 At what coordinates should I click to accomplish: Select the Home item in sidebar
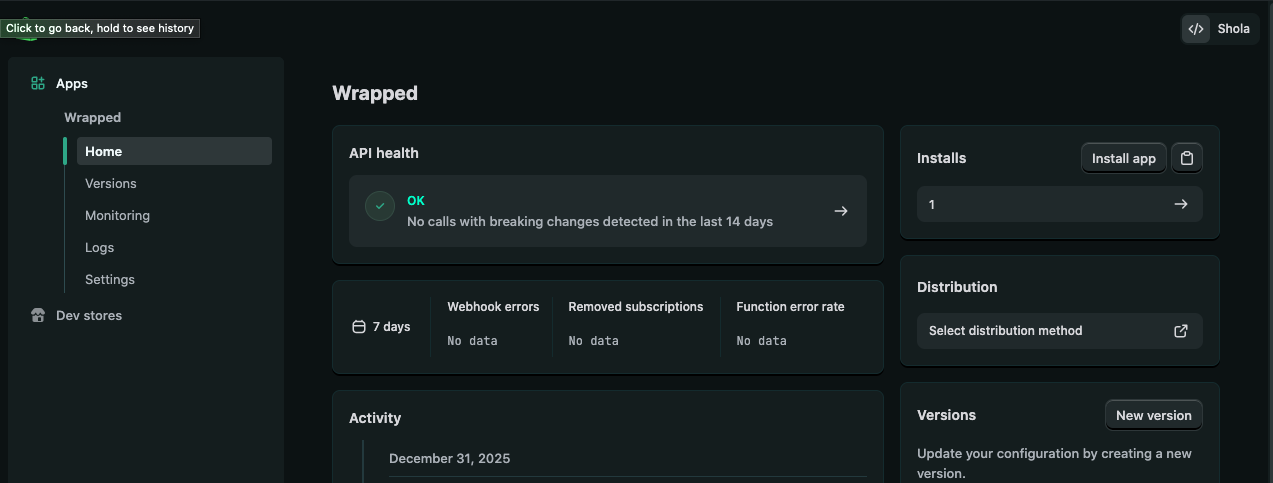(104, 152)
